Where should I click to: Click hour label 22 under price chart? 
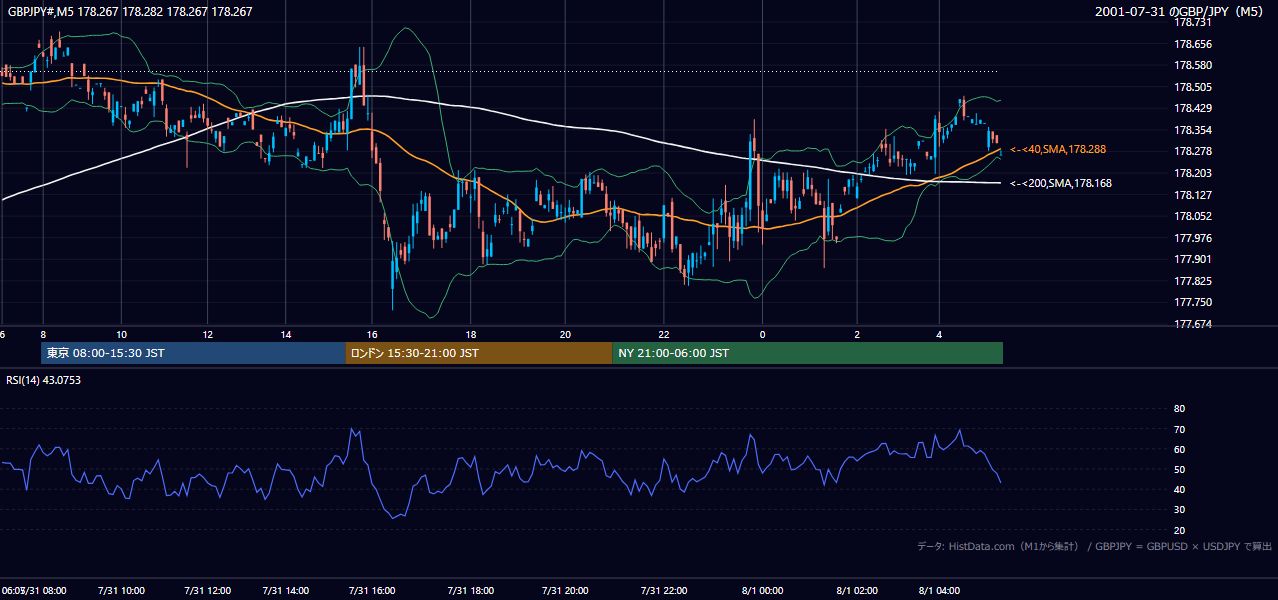pos(664,334)
